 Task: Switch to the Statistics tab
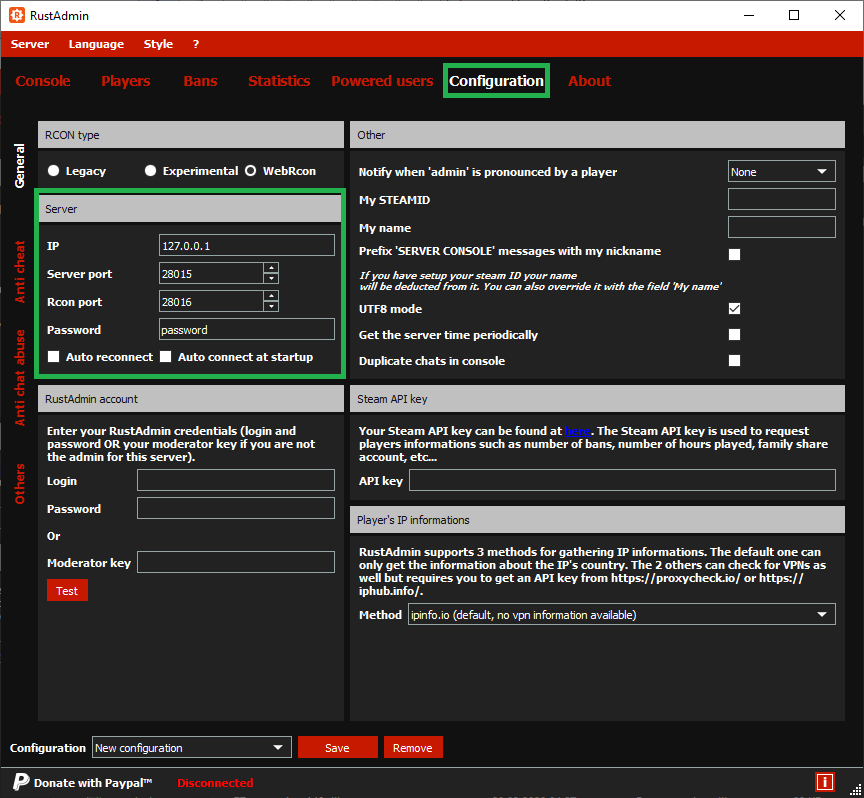(279, 81)
